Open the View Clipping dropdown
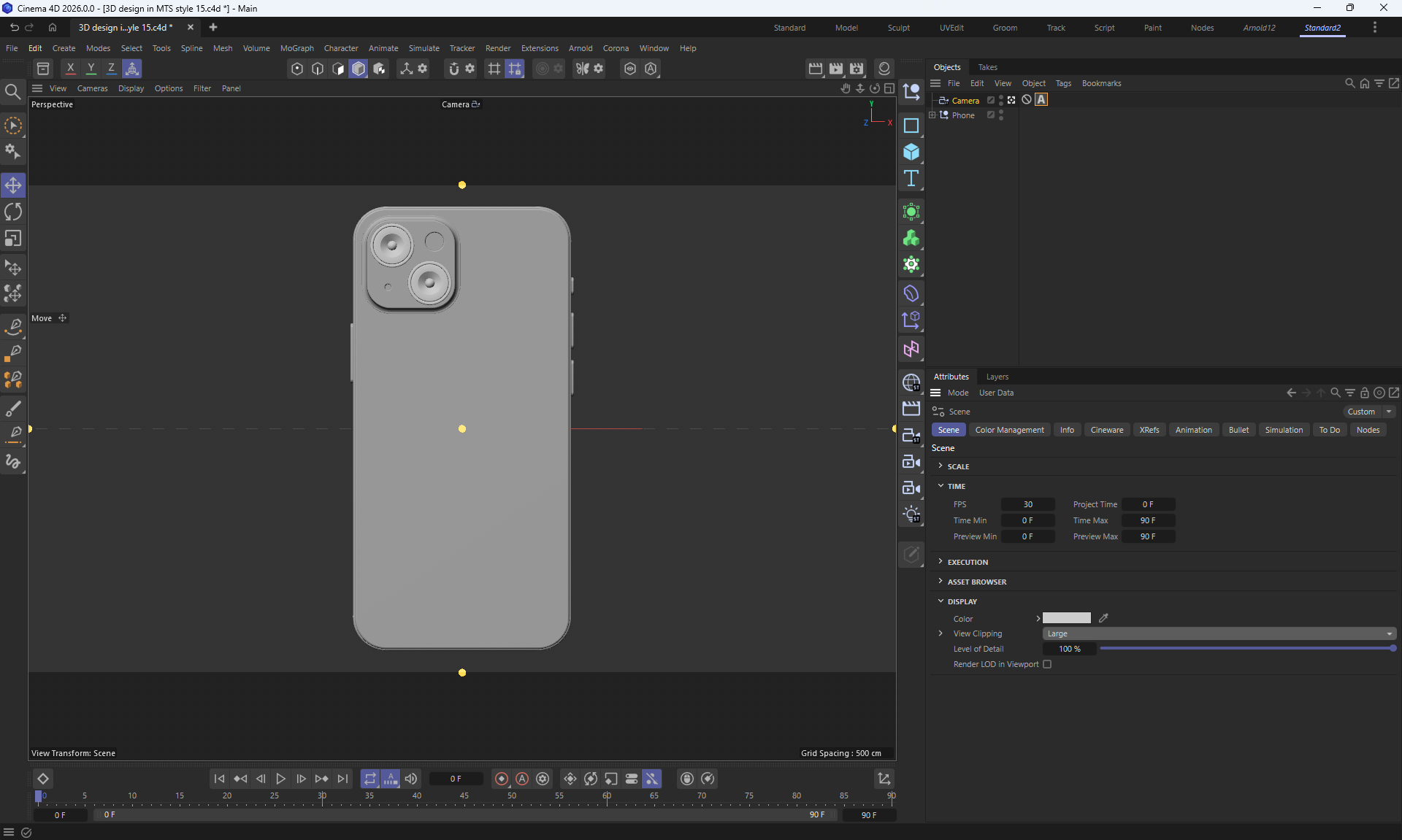 tap(1219, 633)
